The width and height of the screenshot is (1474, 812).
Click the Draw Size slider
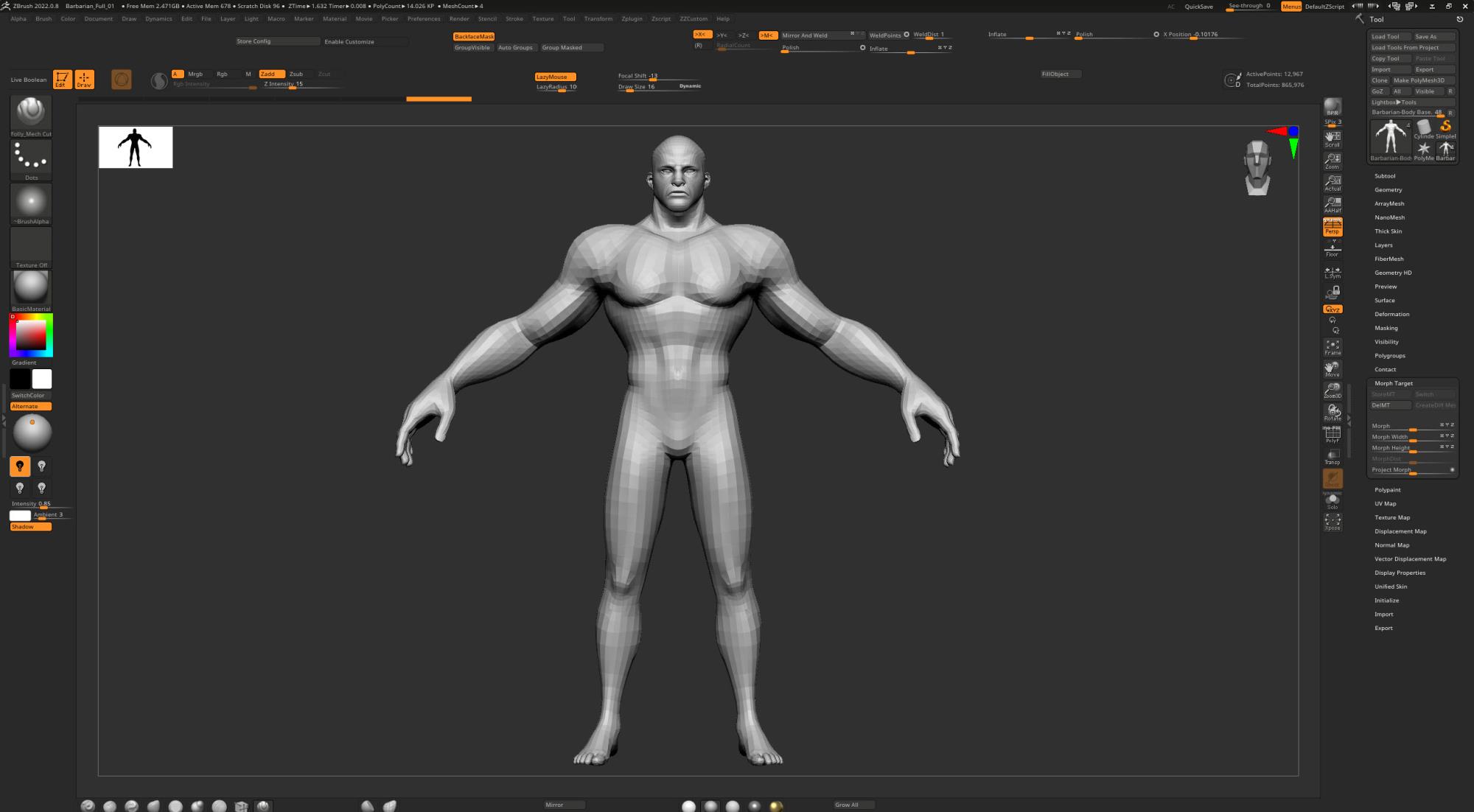pyautogui.click(x=659, y=87)
